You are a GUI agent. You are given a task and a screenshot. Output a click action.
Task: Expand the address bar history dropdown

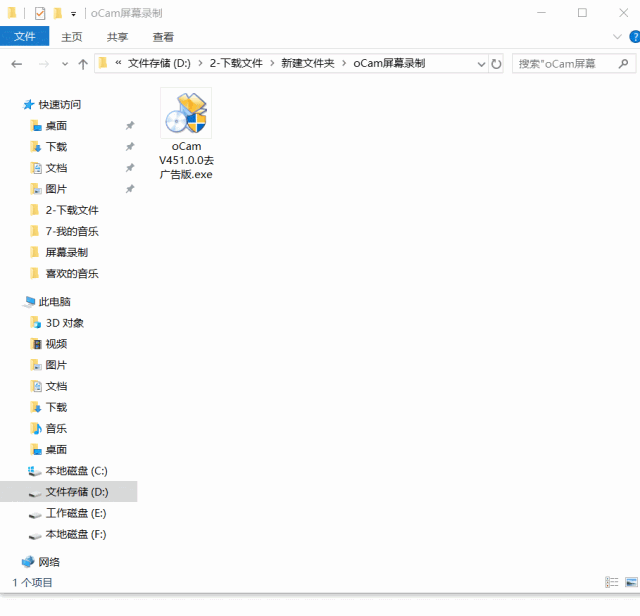481,64
